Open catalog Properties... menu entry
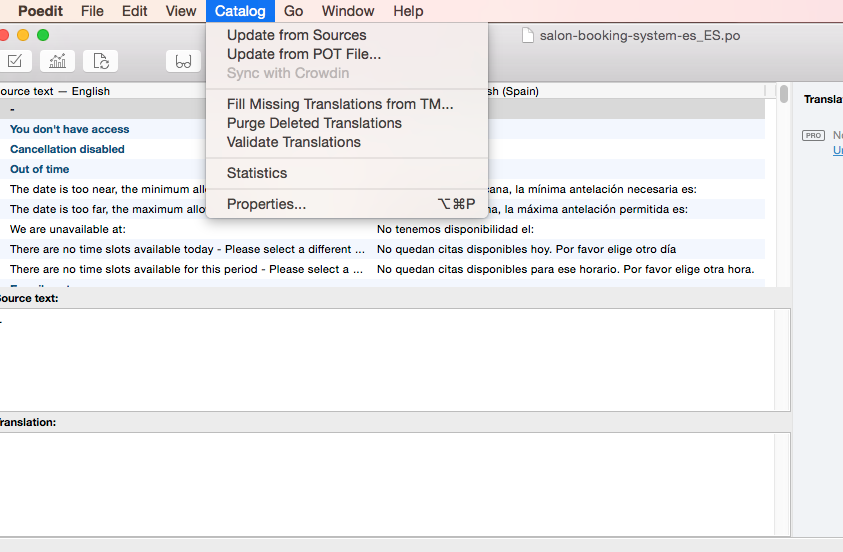The height and width of the screenshot is (552, 843). [x=347, y=204]
